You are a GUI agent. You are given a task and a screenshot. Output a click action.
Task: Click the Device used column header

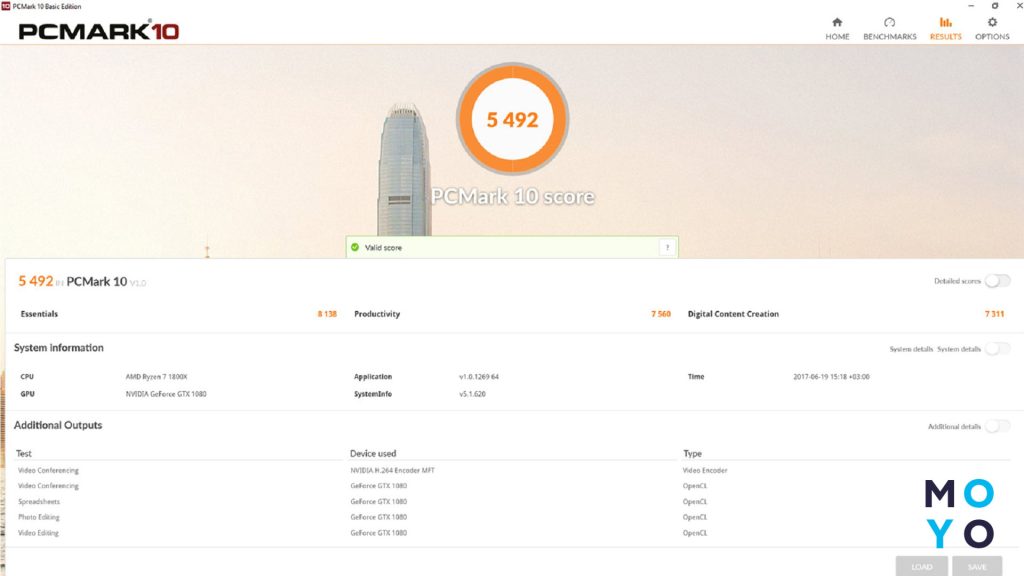click(x=373, y=454)
